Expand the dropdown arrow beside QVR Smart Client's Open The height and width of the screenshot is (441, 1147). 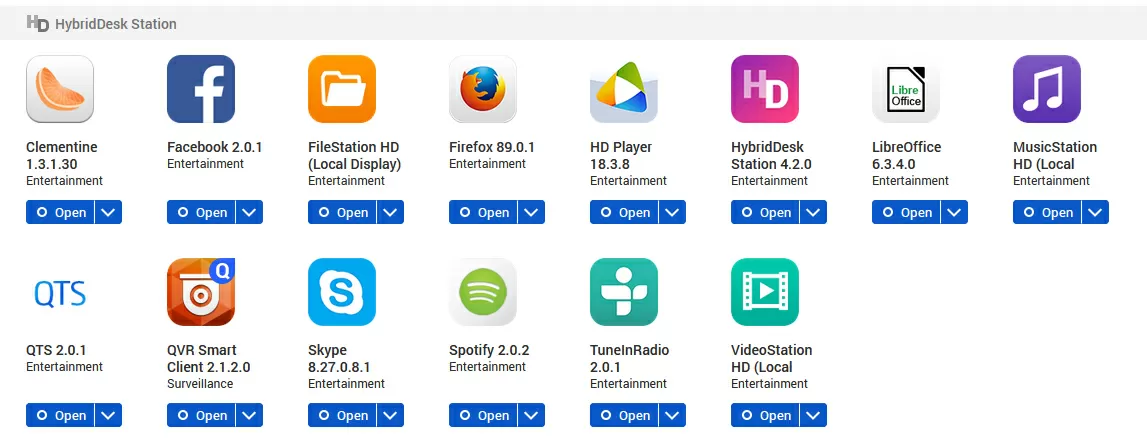[x=249, y=415]
